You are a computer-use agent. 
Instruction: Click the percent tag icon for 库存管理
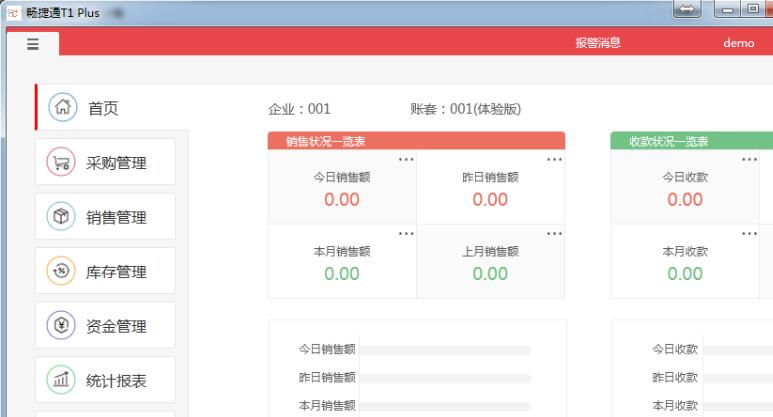62,272
